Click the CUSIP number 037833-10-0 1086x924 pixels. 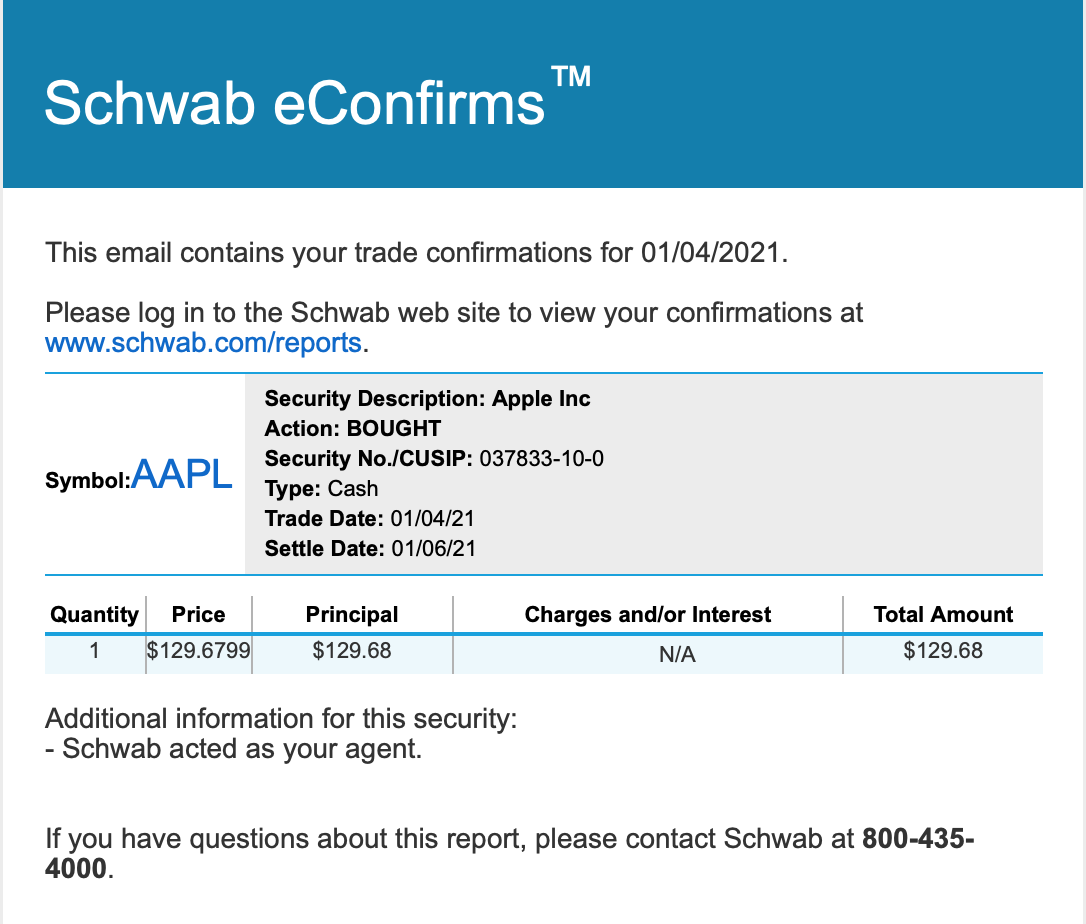pos(542,459)
